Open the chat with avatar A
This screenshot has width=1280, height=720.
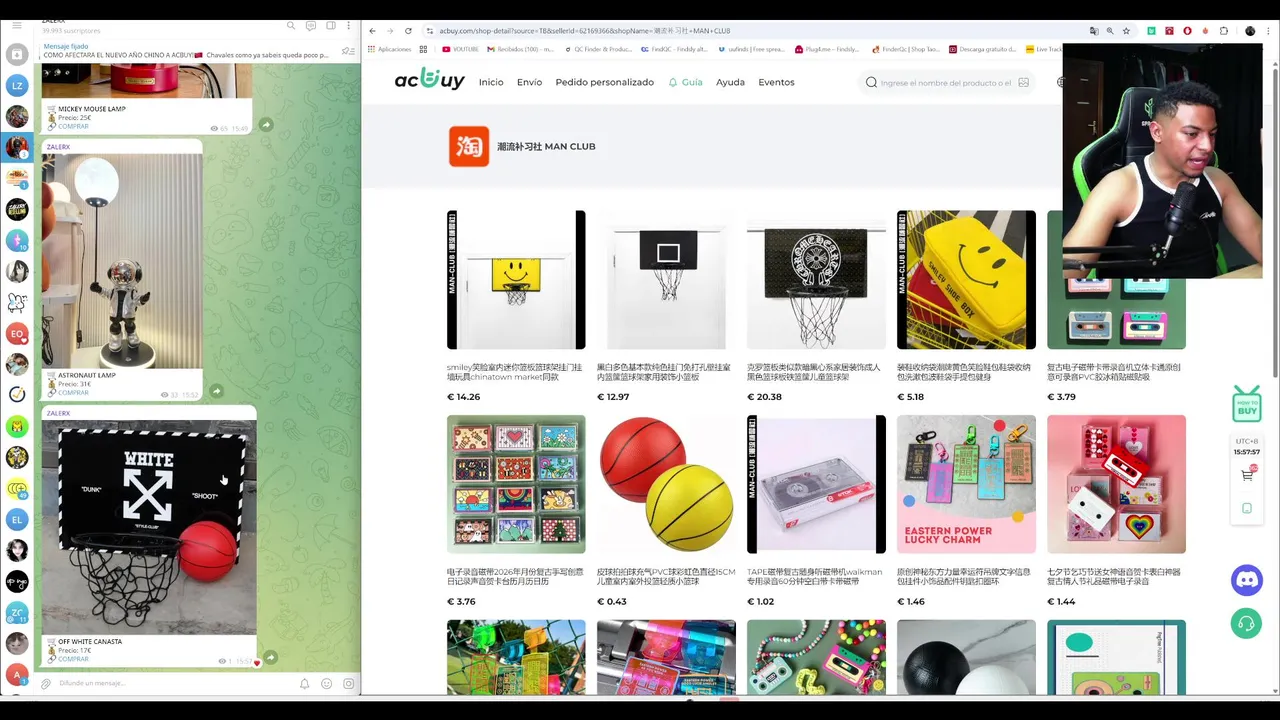click(x=17, y=675)
